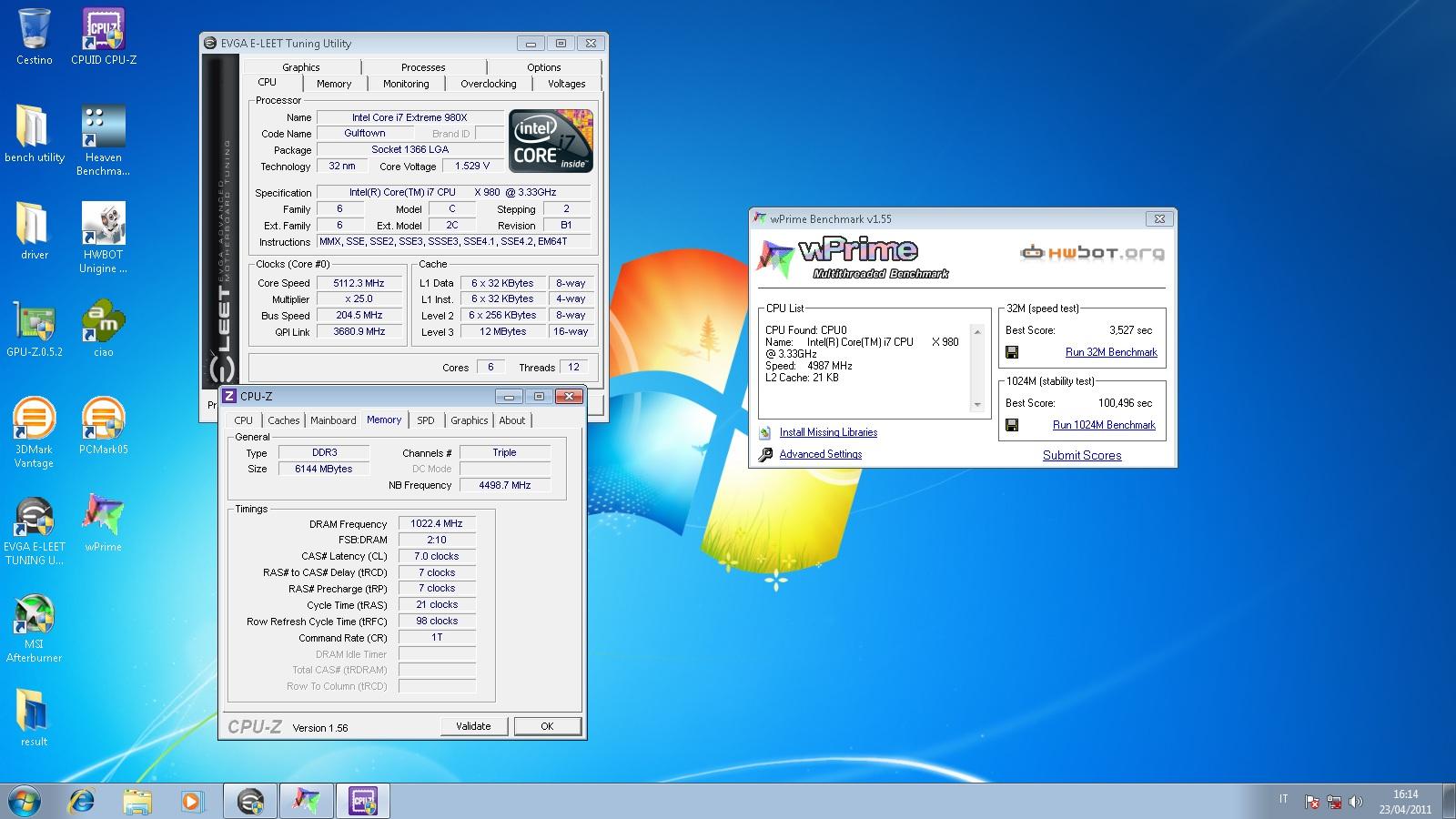The width and height of the screenshot is (1456, 819).
Task: Select the SPD tab in CPU-Z
Action: [426, 420]
